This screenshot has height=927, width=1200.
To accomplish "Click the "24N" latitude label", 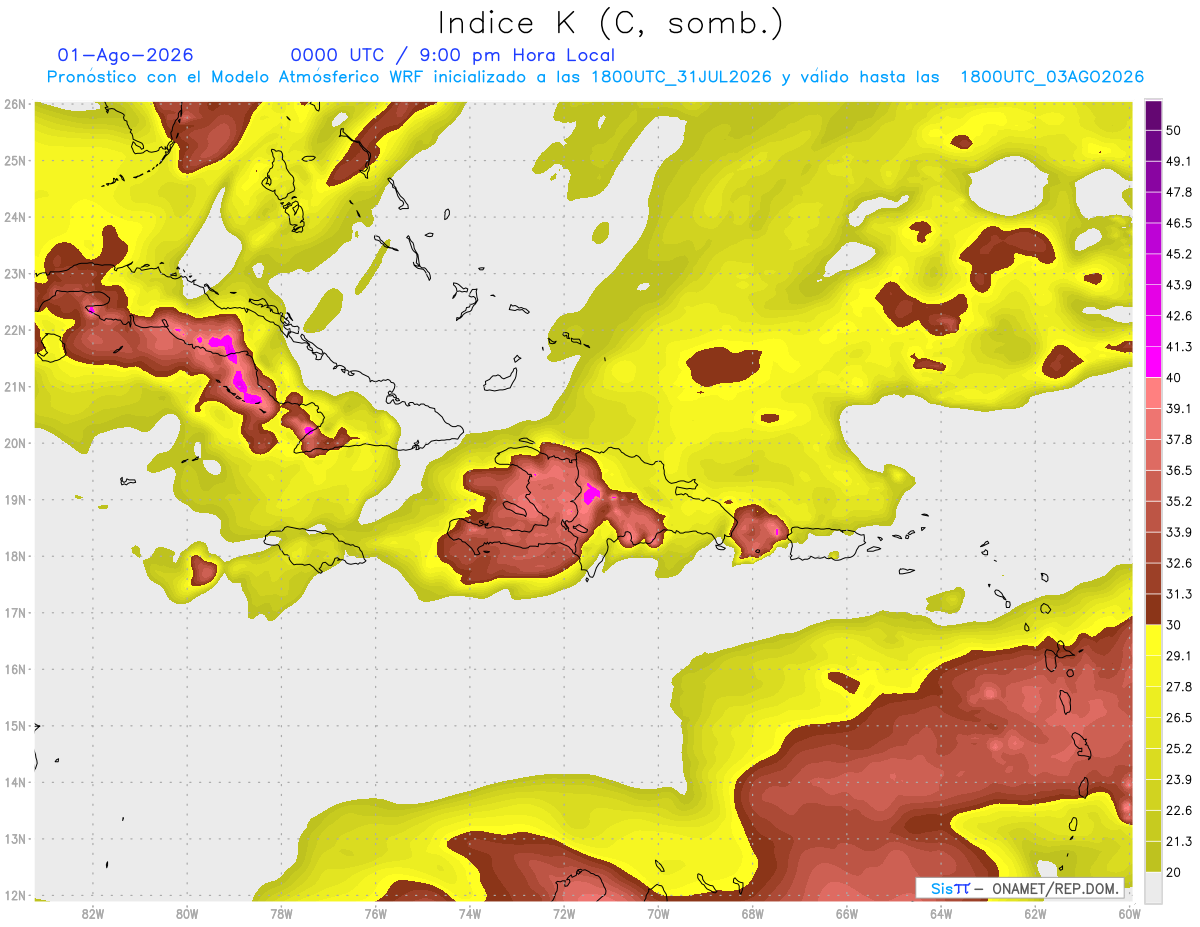I will click(x=14, y=217).
